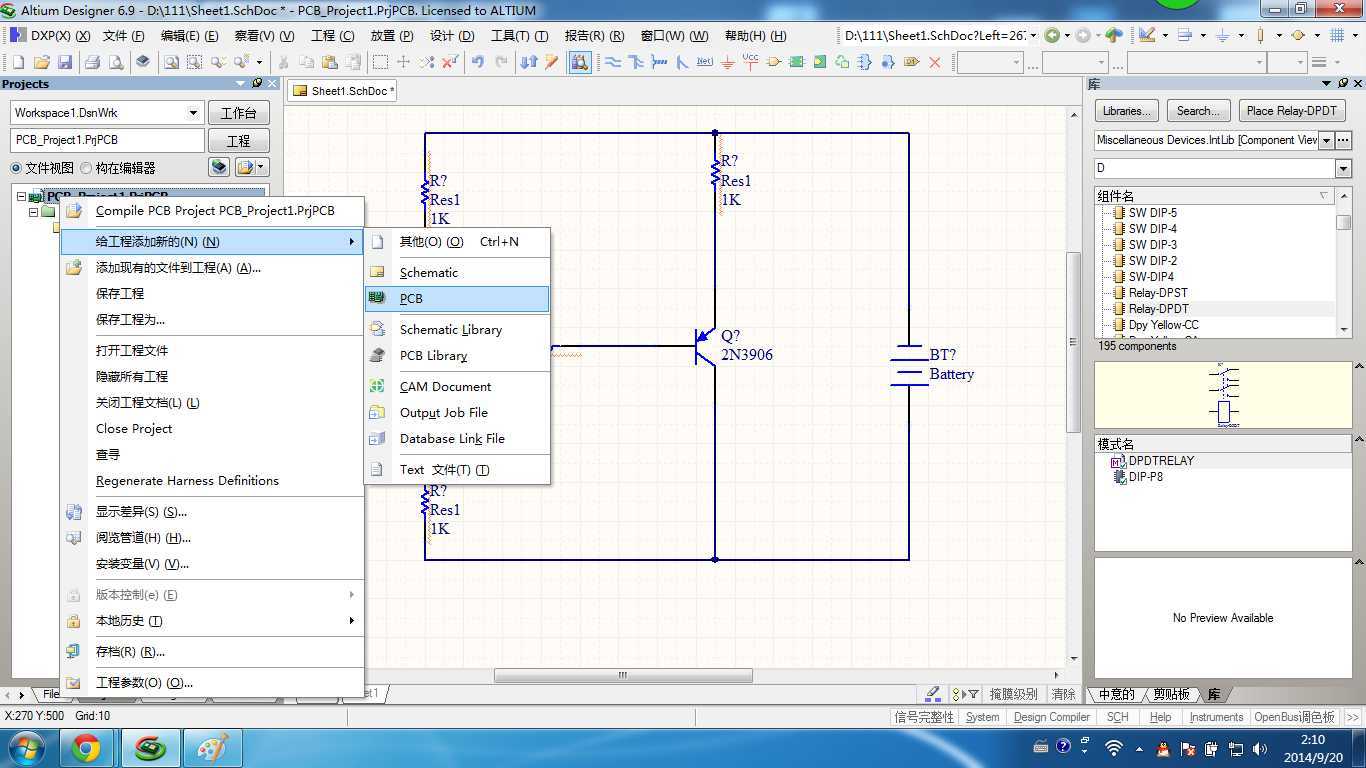
Task: Choose PCB from the add-new submenu
Action: (457, 298)
